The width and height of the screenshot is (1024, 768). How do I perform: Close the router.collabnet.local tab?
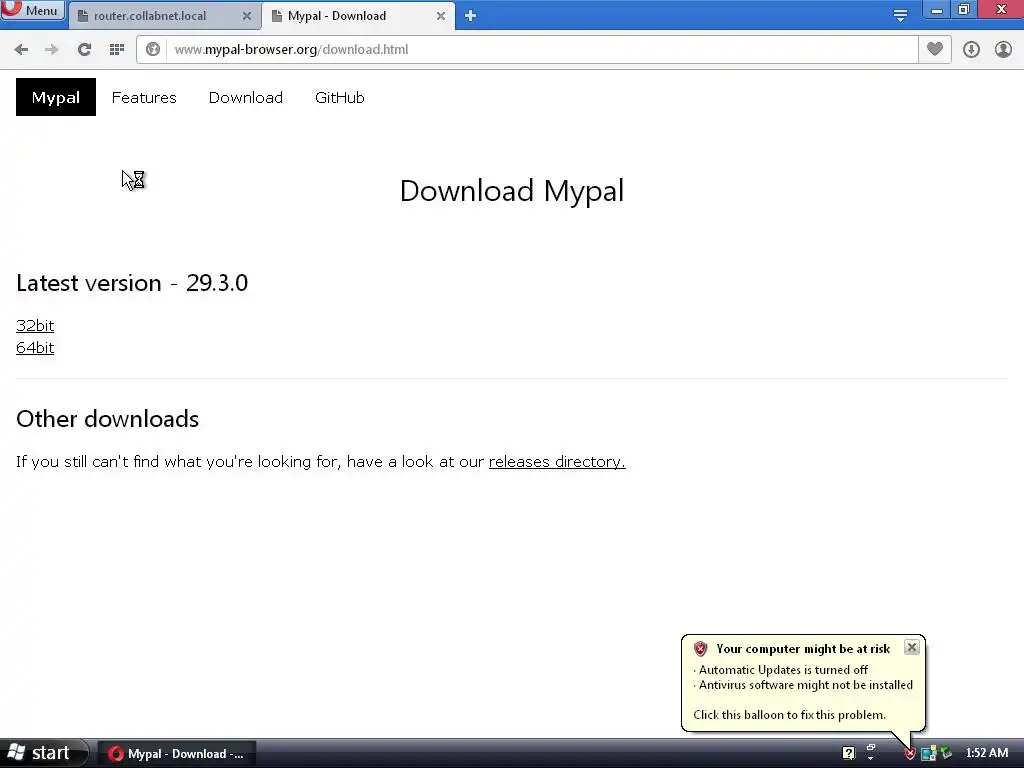(x=247, y=16)
